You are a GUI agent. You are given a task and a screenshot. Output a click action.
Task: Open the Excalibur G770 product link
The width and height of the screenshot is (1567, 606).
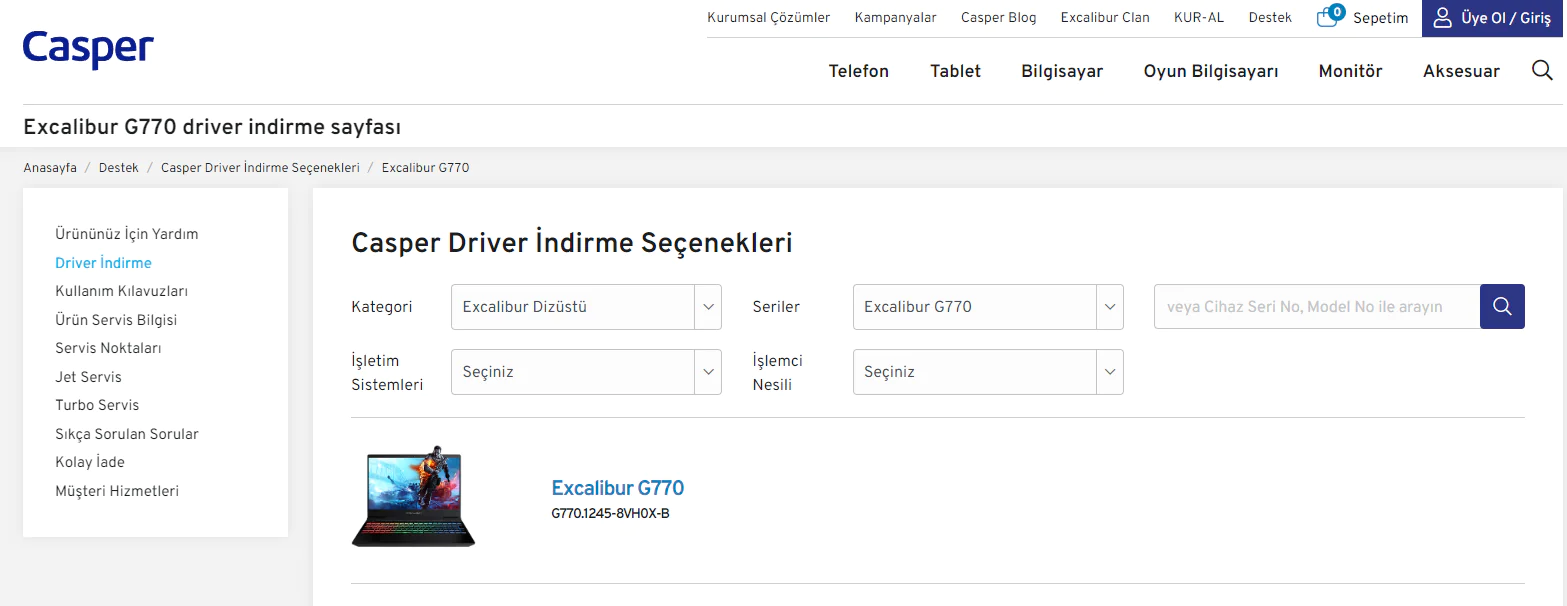617,488
